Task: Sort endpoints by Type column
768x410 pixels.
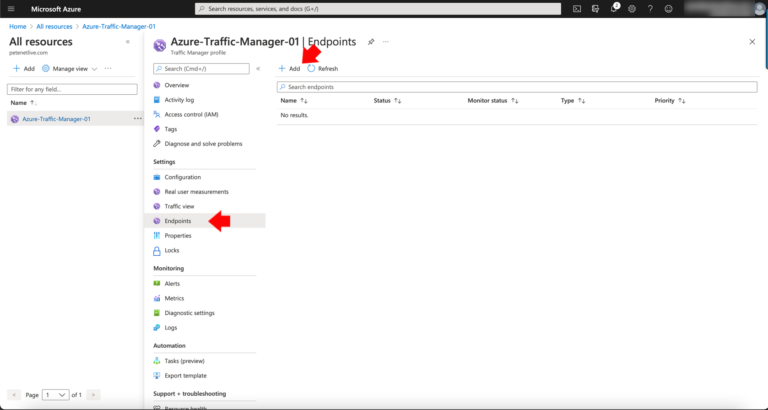Action: point(573,100)
